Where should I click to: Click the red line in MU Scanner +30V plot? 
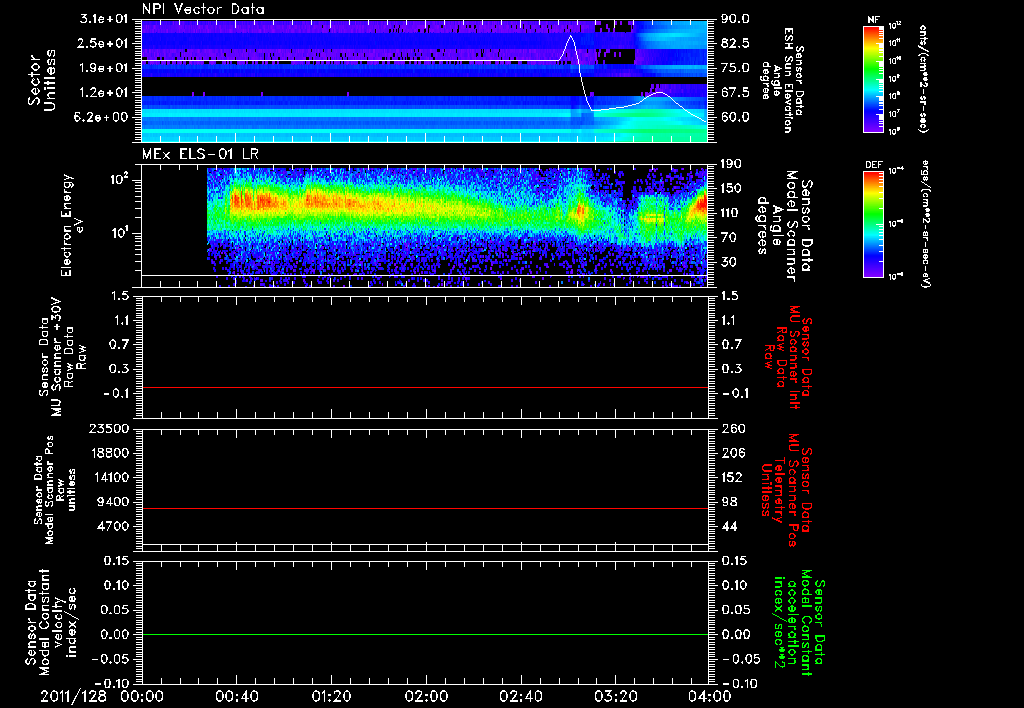tap(425, 387)
